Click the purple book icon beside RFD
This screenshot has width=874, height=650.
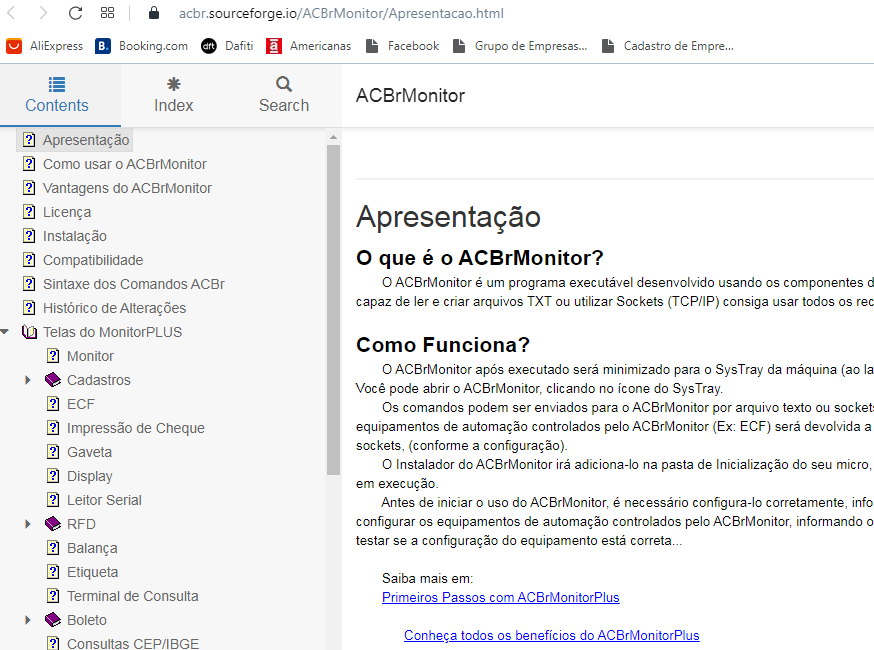tap(53, 524)
